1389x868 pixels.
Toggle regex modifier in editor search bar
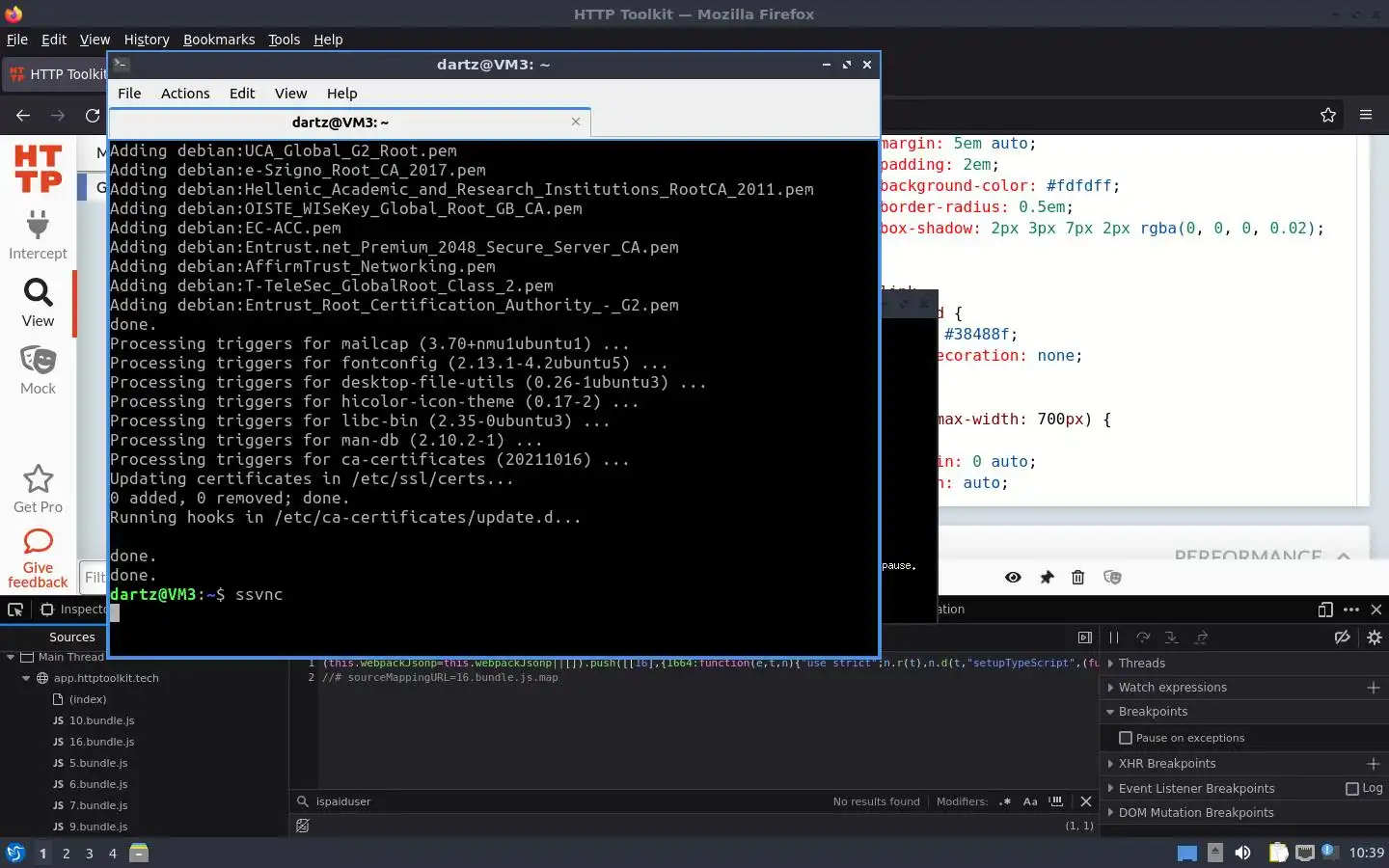click(1005, 801)
